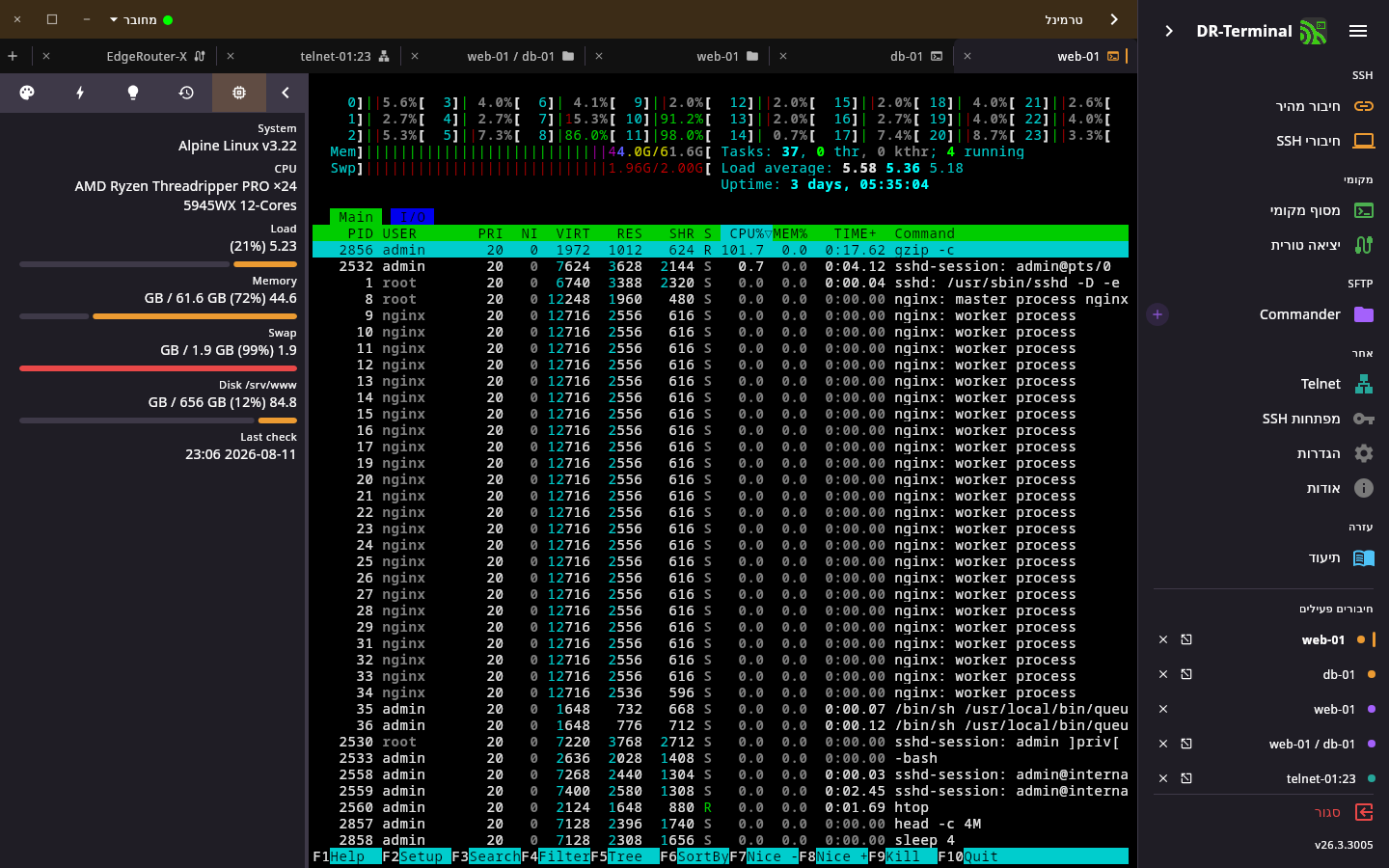Sort by the PID column header
Screen dimensions: 1389x868
point(360,233)
